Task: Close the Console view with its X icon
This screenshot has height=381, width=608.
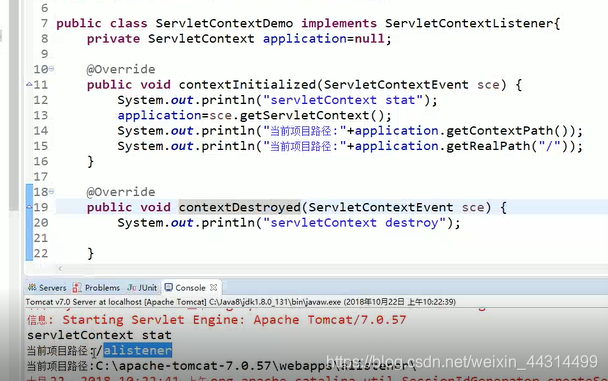Action: click(214, 288)
